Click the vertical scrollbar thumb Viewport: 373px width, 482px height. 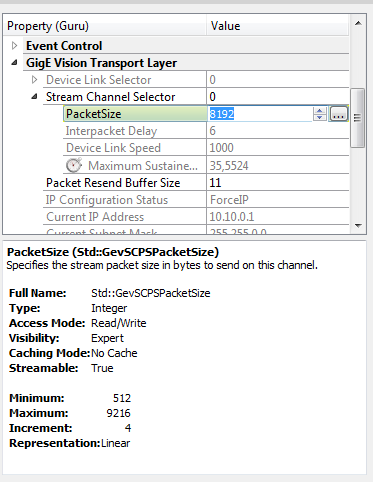point(357,118)
